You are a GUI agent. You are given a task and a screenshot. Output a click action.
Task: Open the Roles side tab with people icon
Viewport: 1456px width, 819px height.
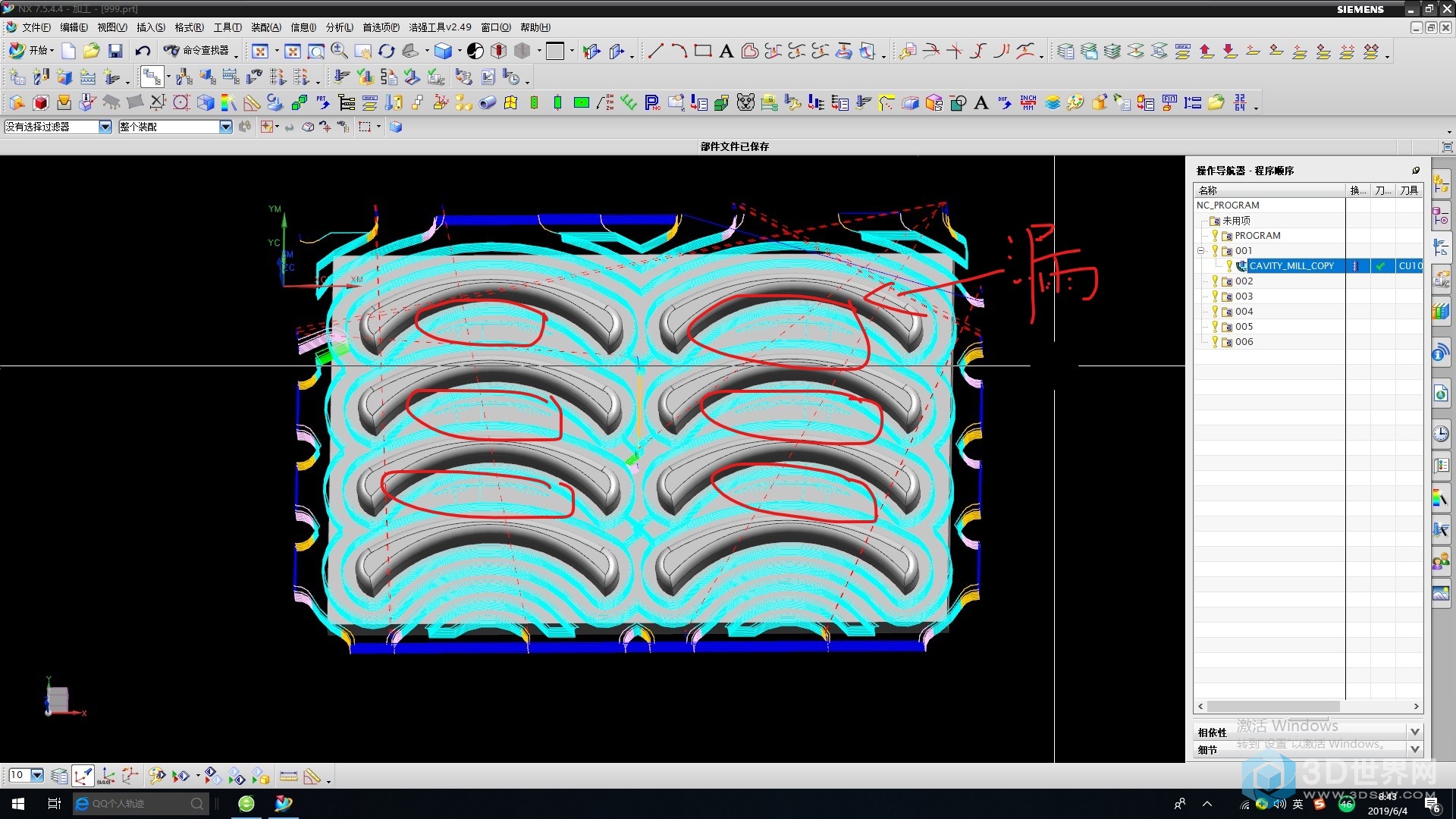[1441, 562]
